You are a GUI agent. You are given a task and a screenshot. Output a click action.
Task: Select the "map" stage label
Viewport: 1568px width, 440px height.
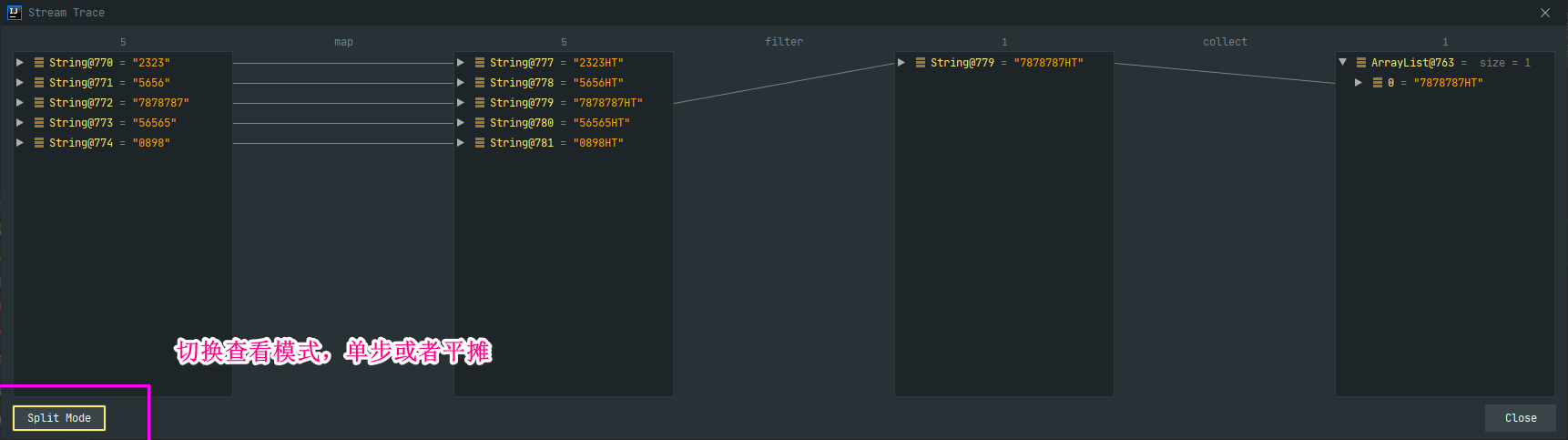[343, 42]
